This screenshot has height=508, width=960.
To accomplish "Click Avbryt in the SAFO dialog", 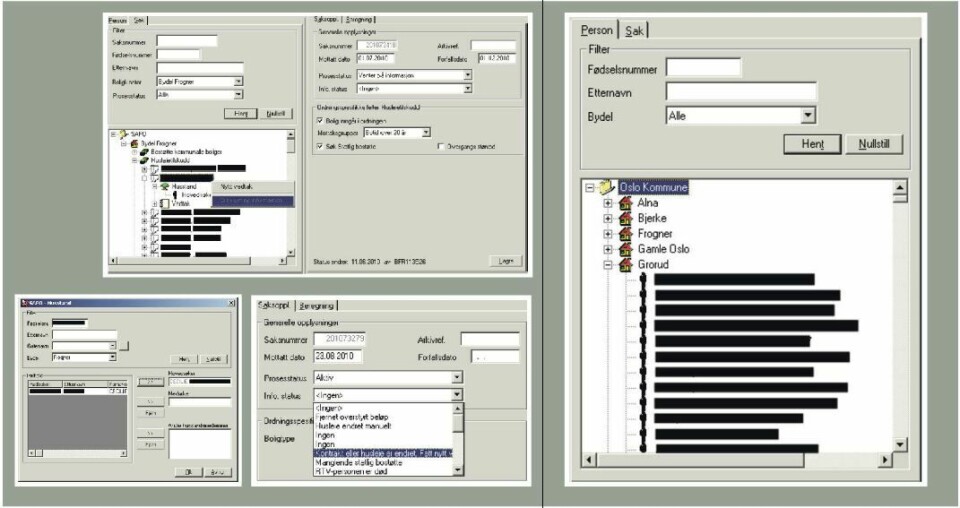I will [x=217, y=472].
